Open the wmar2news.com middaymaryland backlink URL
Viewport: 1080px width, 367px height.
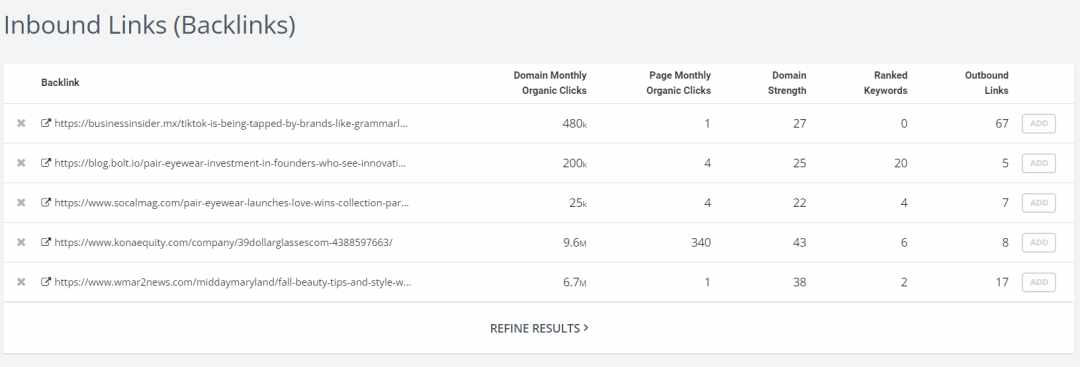233,282
